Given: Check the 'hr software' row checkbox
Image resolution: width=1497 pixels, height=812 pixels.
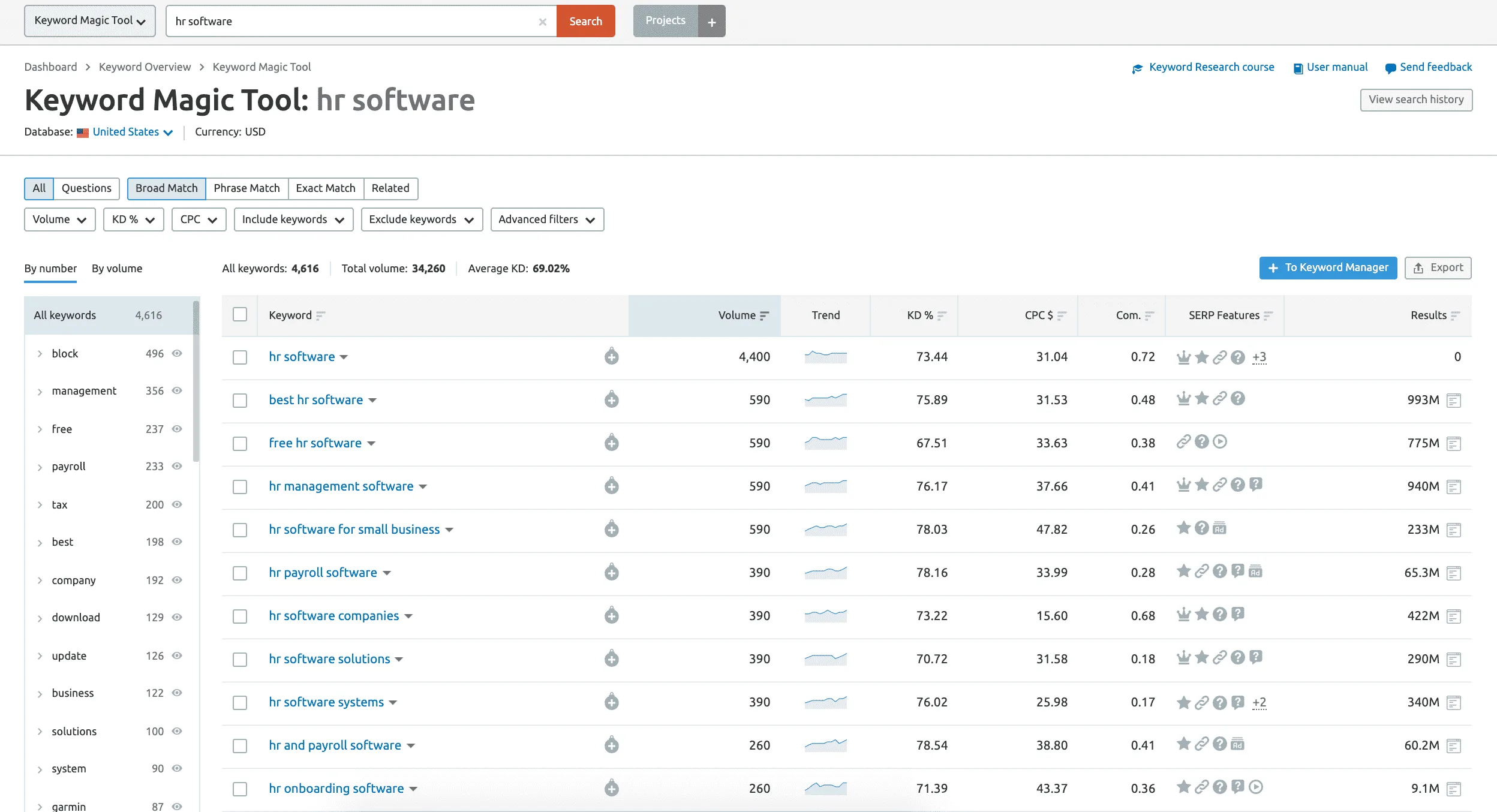Looking at the screenshot, I should (240, 357).
